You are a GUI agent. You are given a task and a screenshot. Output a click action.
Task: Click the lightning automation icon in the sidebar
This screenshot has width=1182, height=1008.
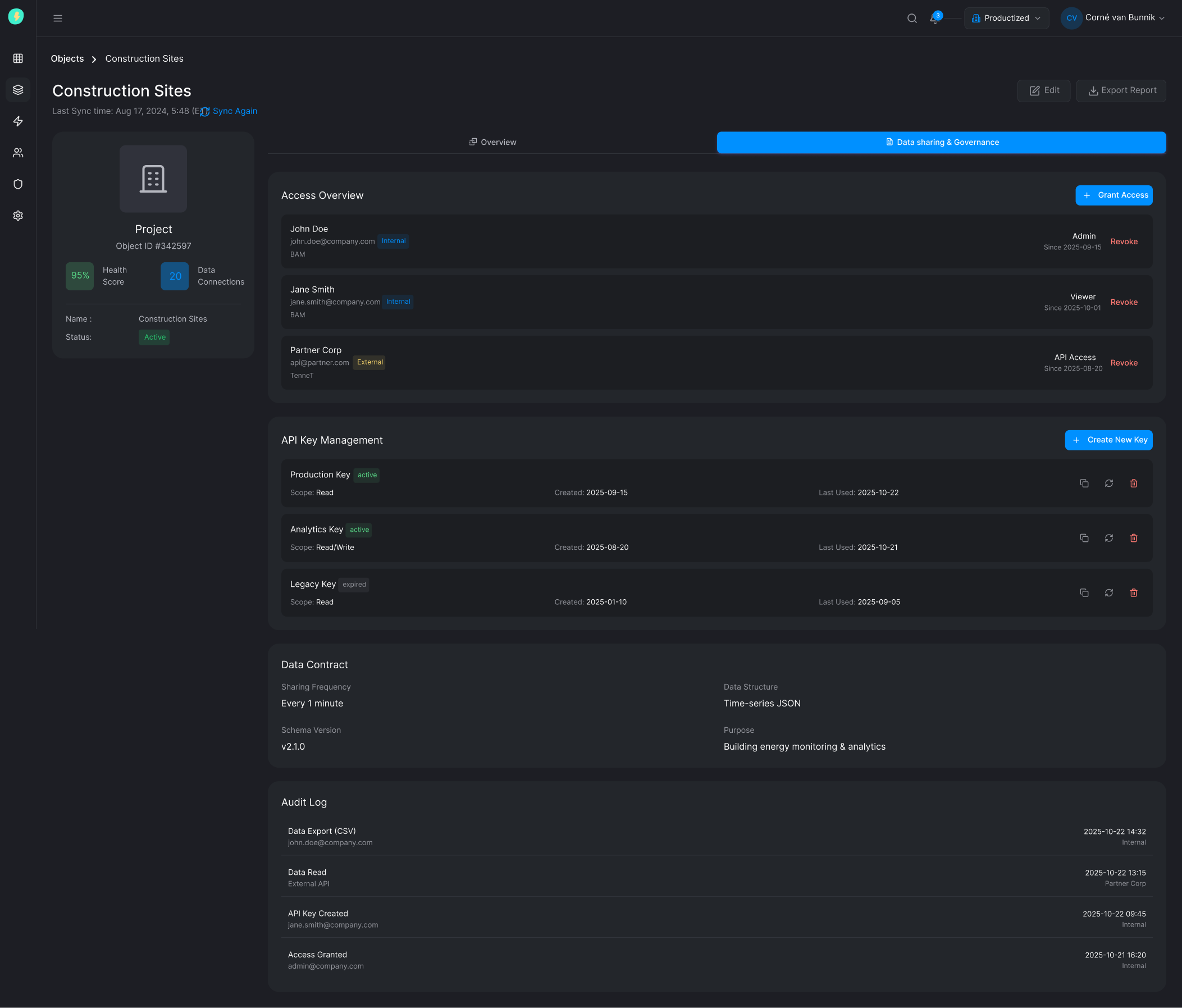(17, 121)
